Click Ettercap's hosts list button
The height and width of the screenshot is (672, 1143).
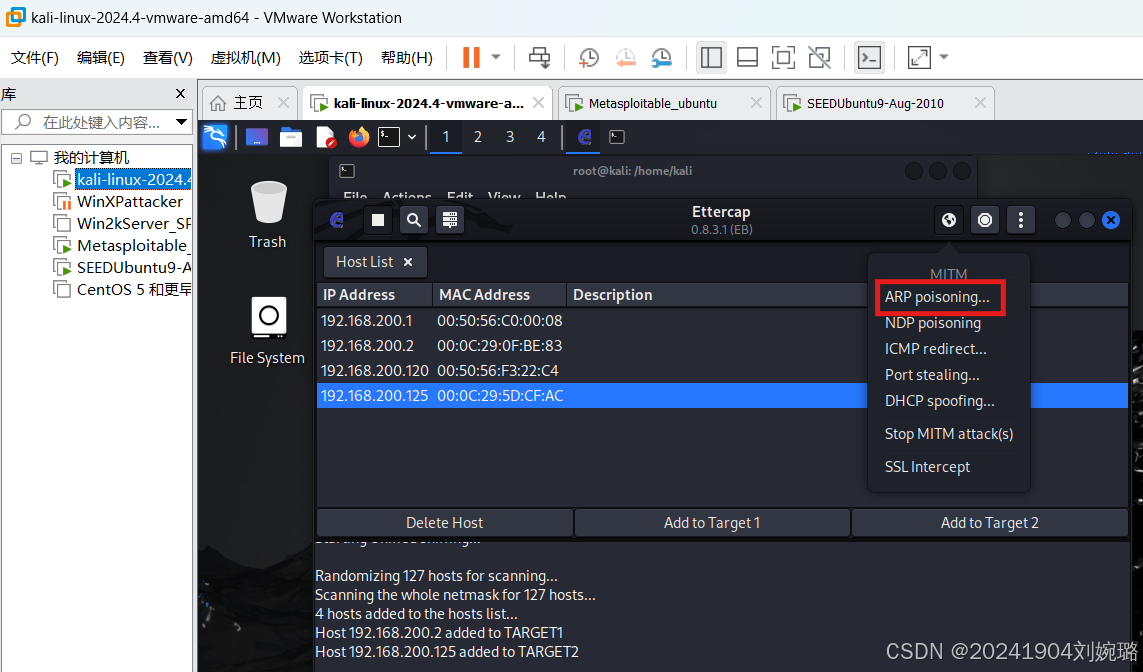(x=450, y=219)
